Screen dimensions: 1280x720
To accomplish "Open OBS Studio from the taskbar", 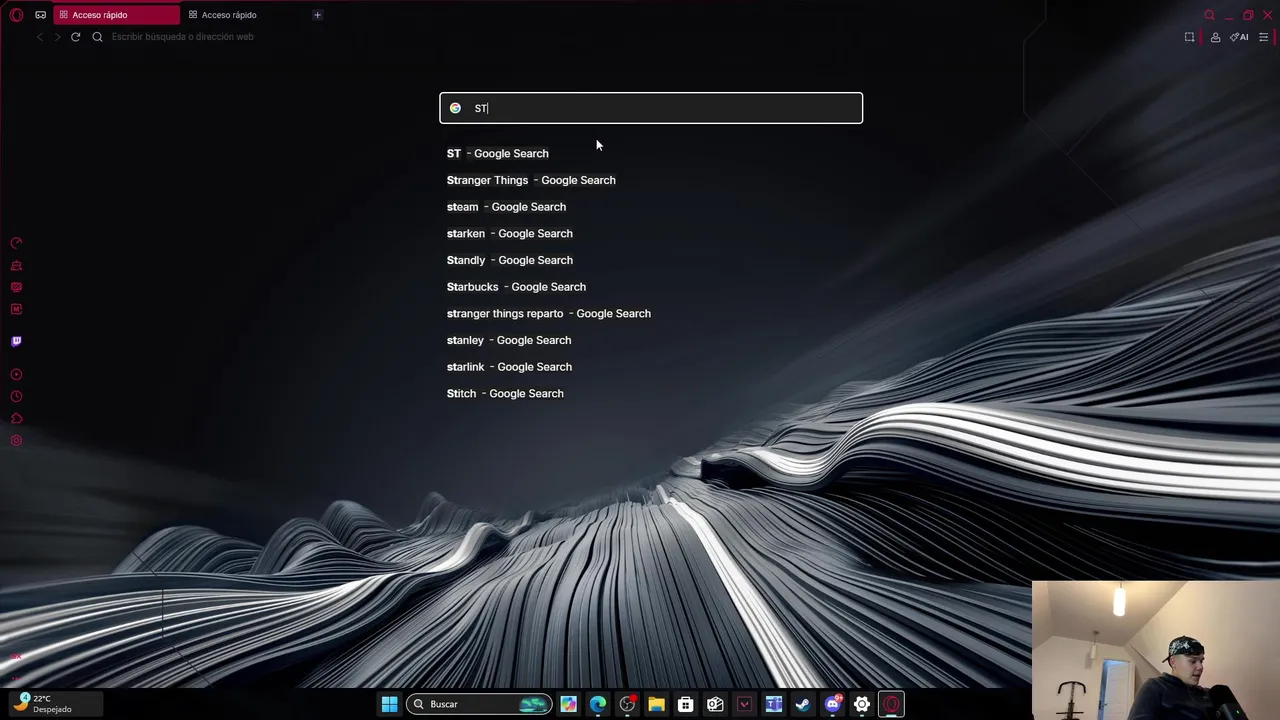I will [627, 704].
